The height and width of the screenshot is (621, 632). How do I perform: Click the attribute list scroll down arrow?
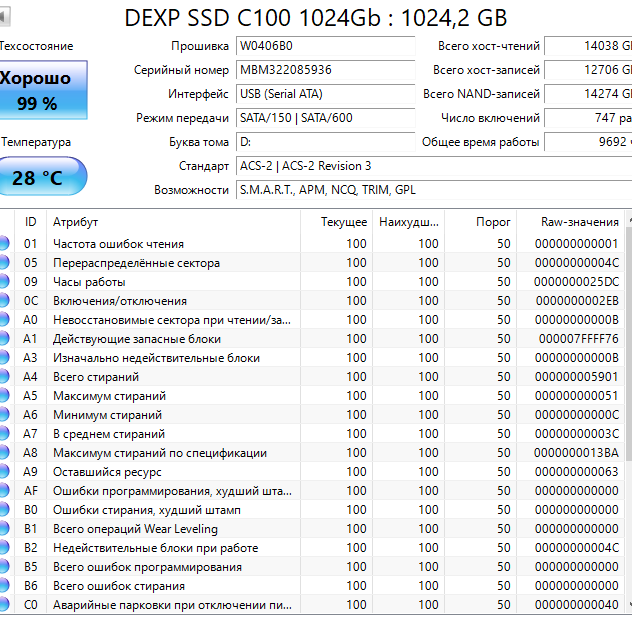pyautogui.click(x=629, y=604)
